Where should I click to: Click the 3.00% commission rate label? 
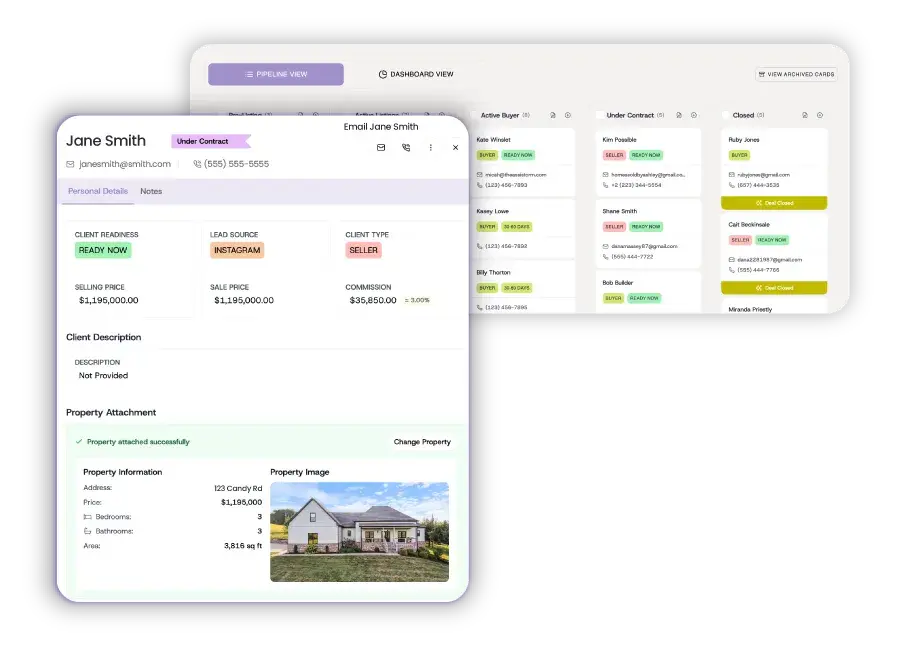tap(417, 300)
